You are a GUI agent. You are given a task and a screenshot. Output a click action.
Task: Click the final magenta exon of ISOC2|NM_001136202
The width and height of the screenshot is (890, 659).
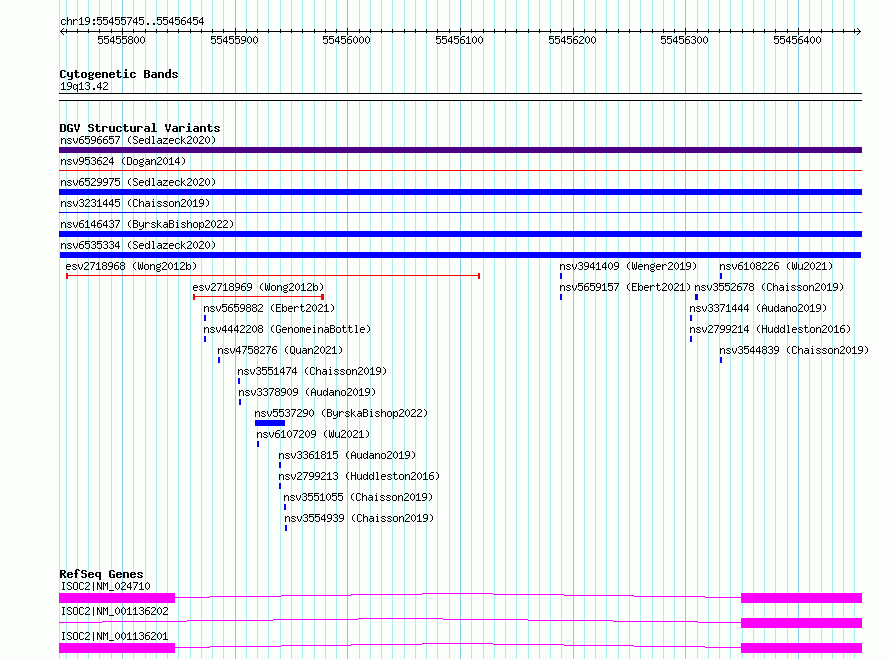[x=801, y=623]
